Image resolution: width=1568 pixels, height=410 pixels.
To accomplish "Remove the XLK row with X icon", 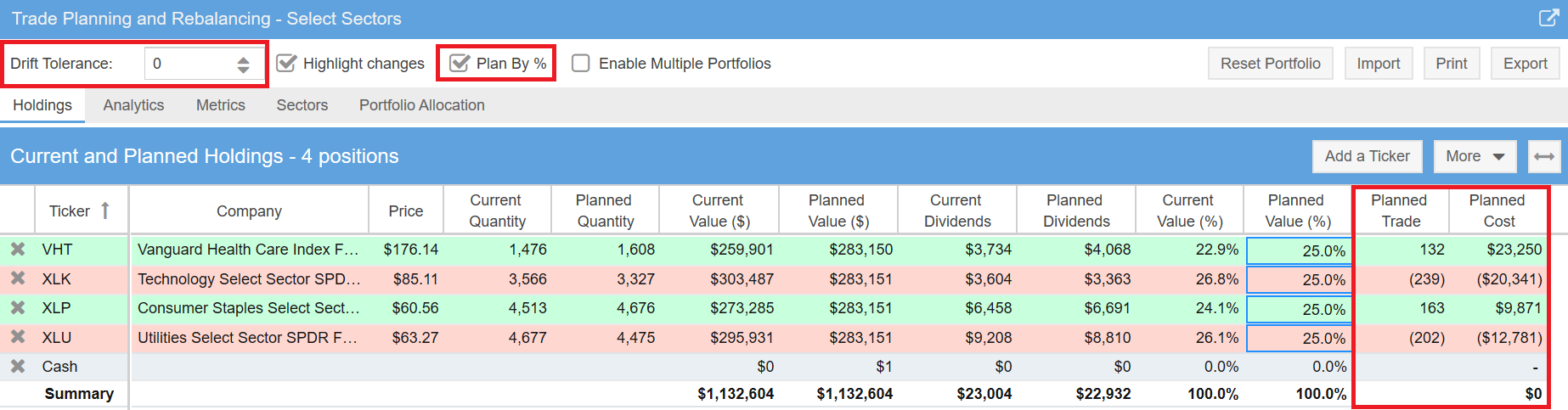I will tap(18, 278).
